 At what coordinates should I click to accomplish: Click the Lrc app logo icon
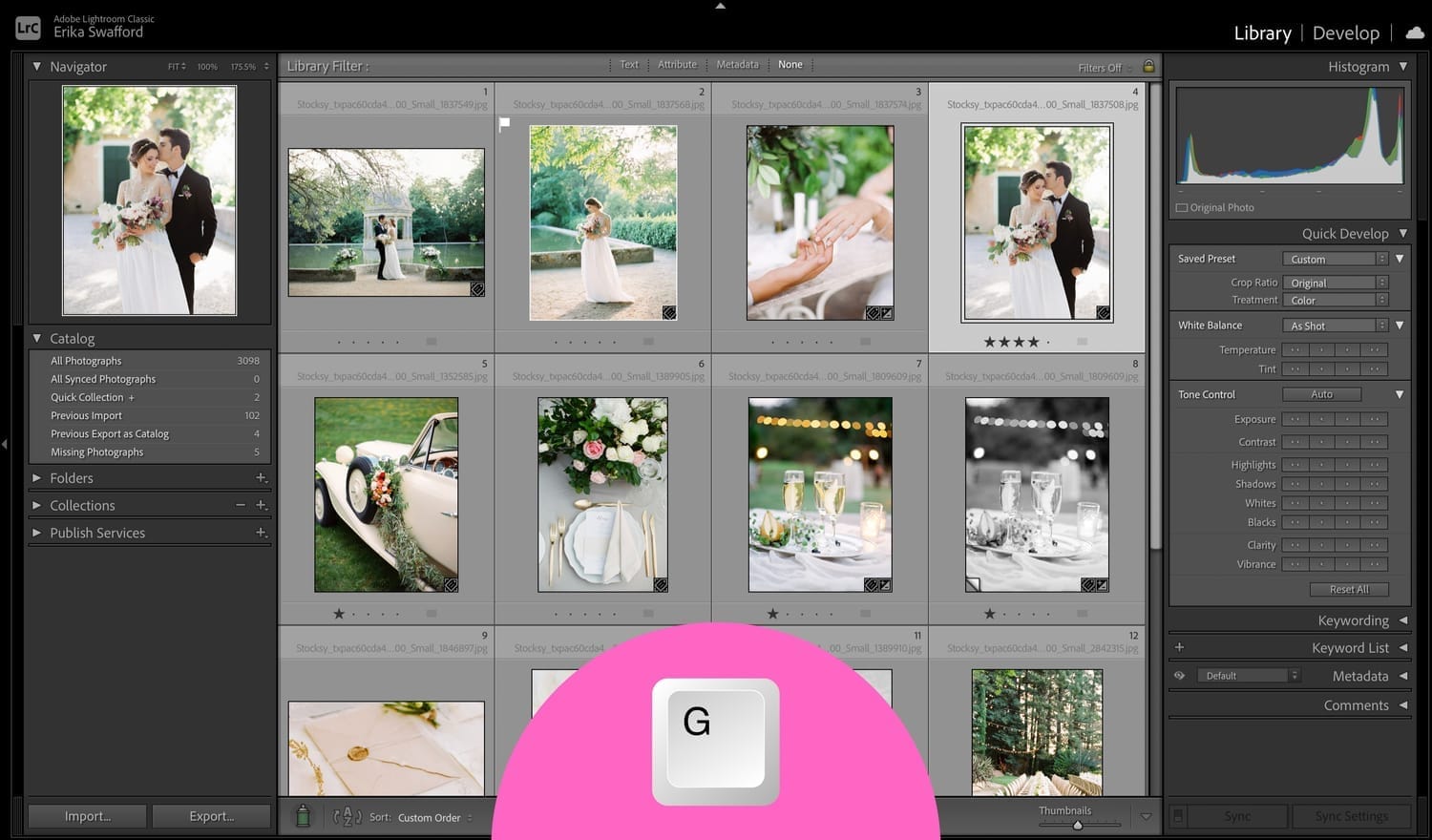[28, 28]
